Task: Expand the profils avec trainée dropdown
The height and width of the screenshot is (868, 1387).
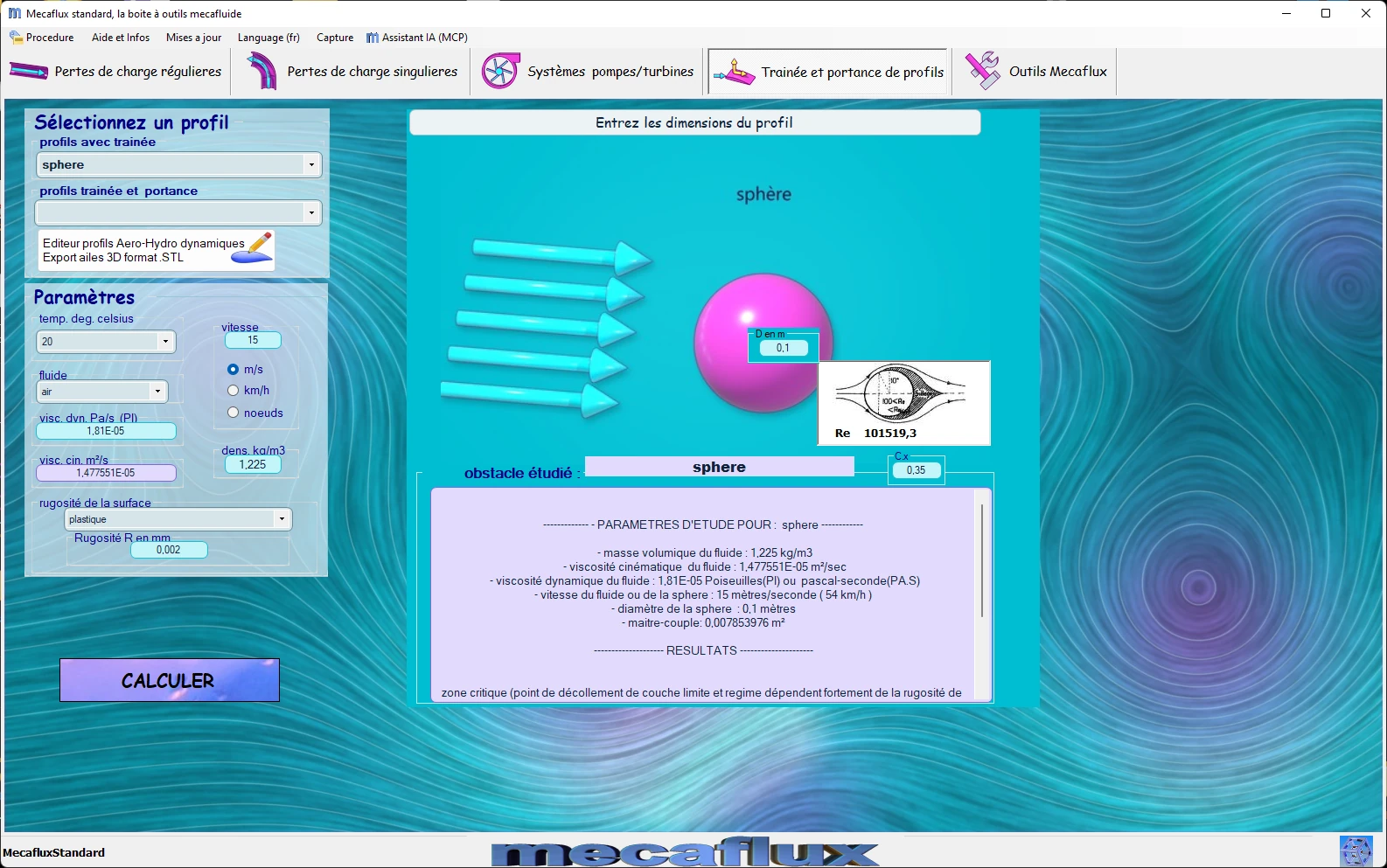Action: click(311, 164)
